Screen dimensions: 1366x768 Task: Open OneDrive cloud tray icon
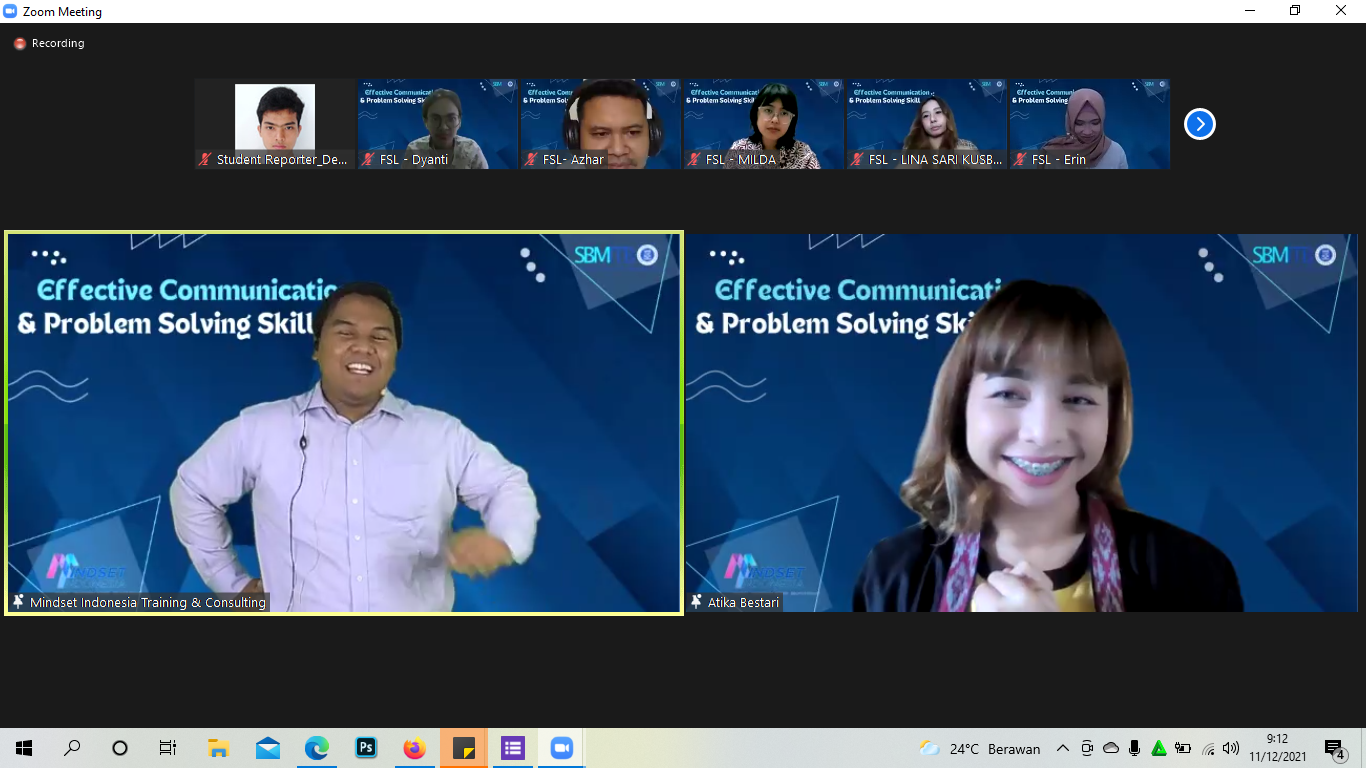coord(1111,748)
